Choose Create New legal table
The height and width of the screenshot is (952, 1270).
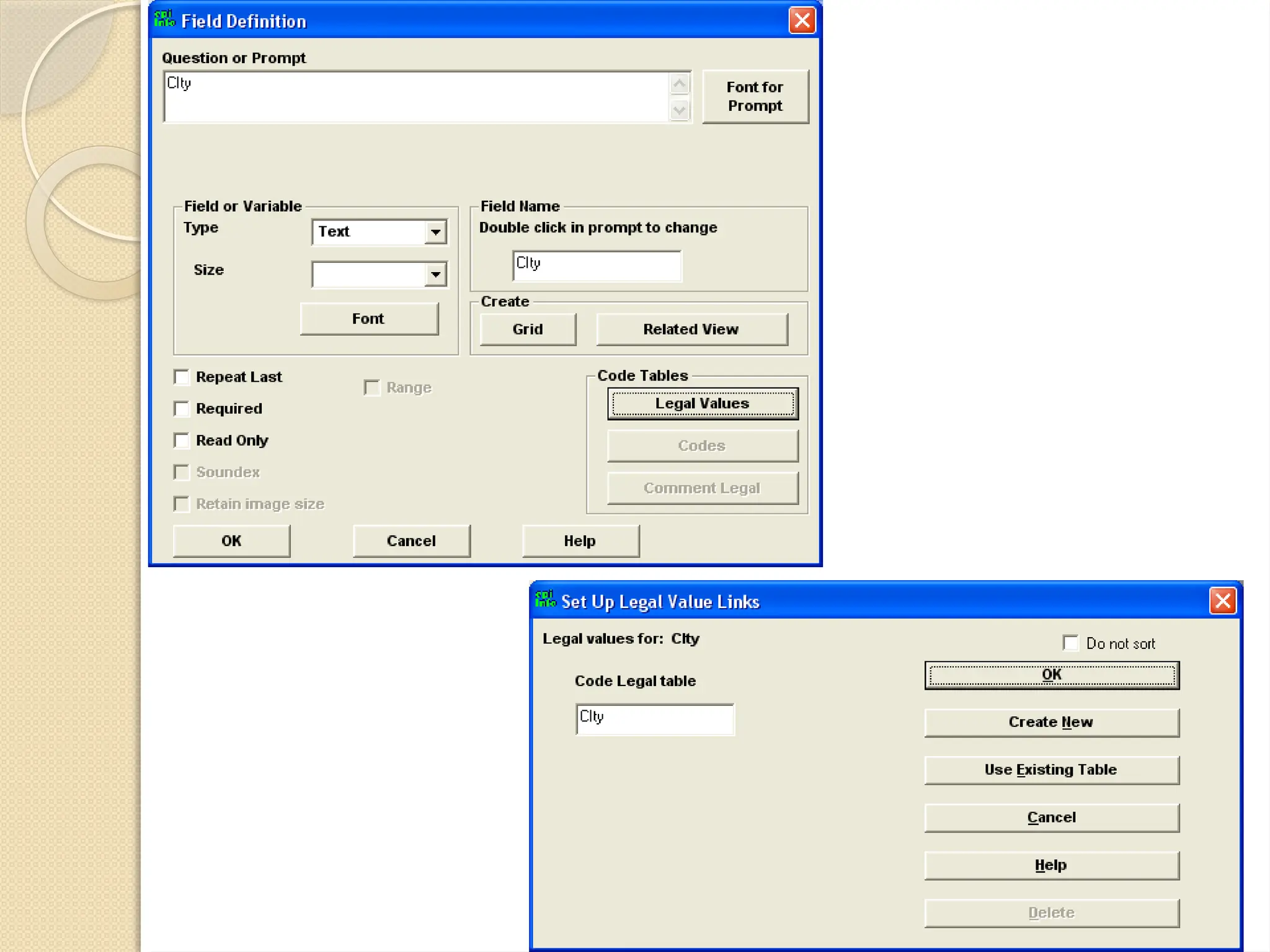pyautogui.click(x=1051, y=722)
